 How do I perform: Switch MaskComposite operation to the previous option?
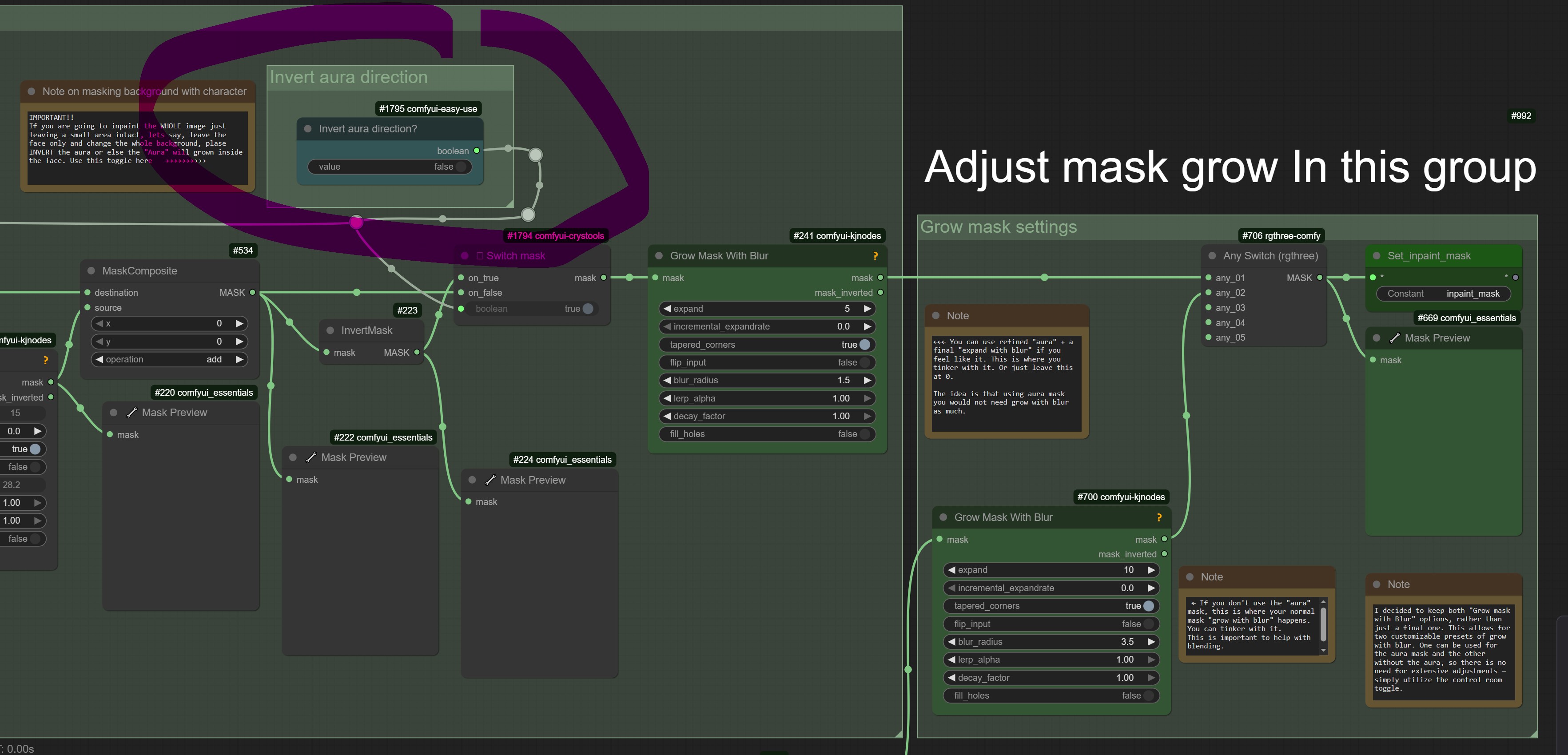coord(99,360)
